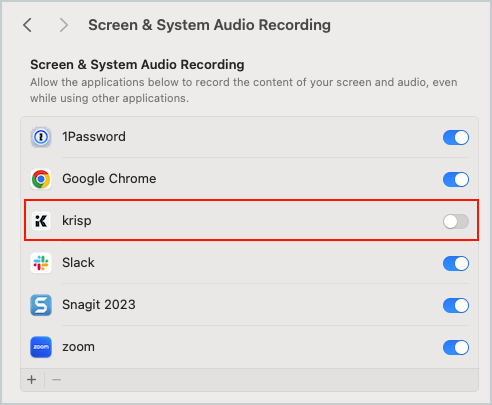Click the 1Password app icon

tap(41, 137)
